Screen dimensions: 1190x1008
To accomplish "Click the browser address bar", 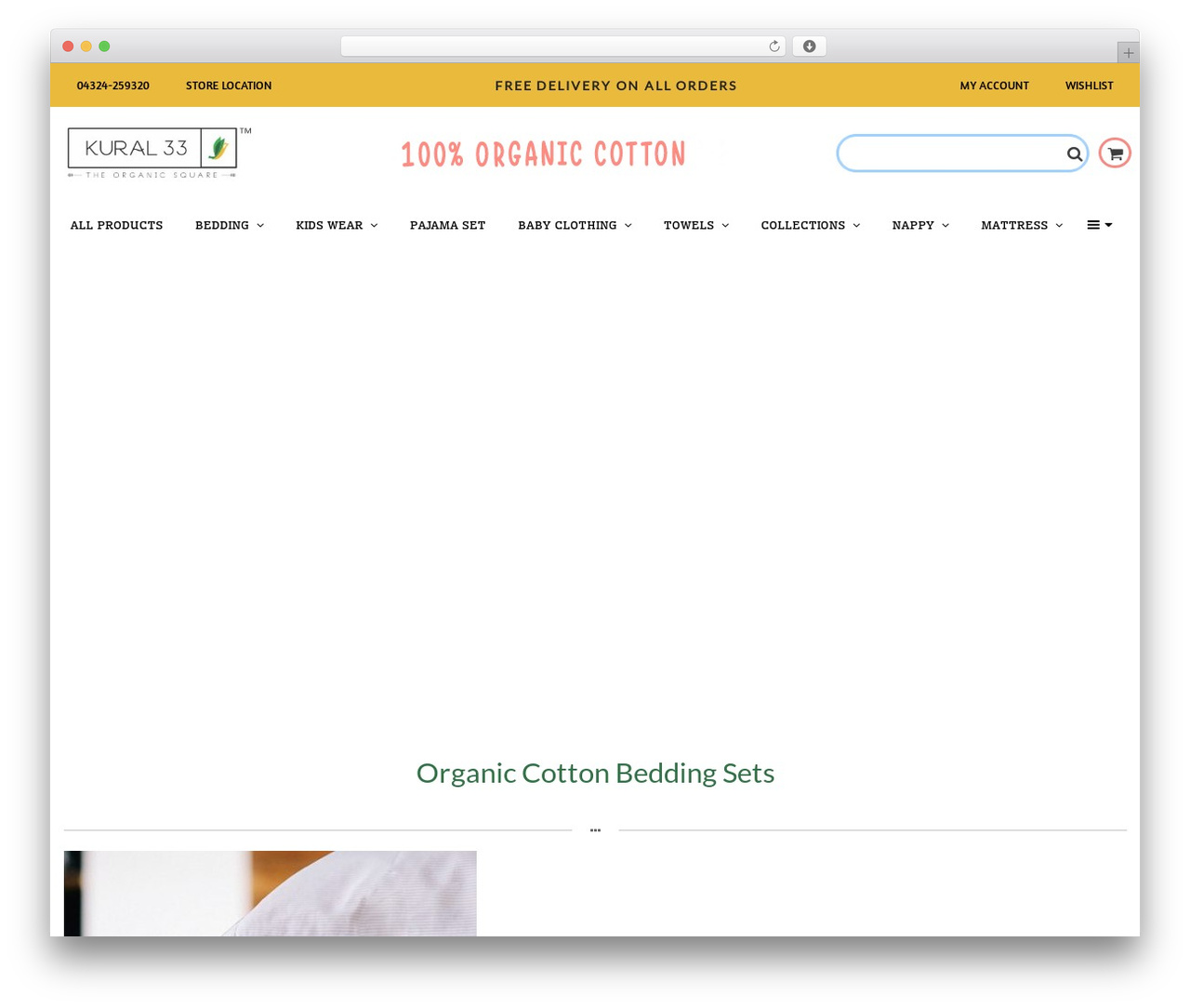I will click(562, 46).
